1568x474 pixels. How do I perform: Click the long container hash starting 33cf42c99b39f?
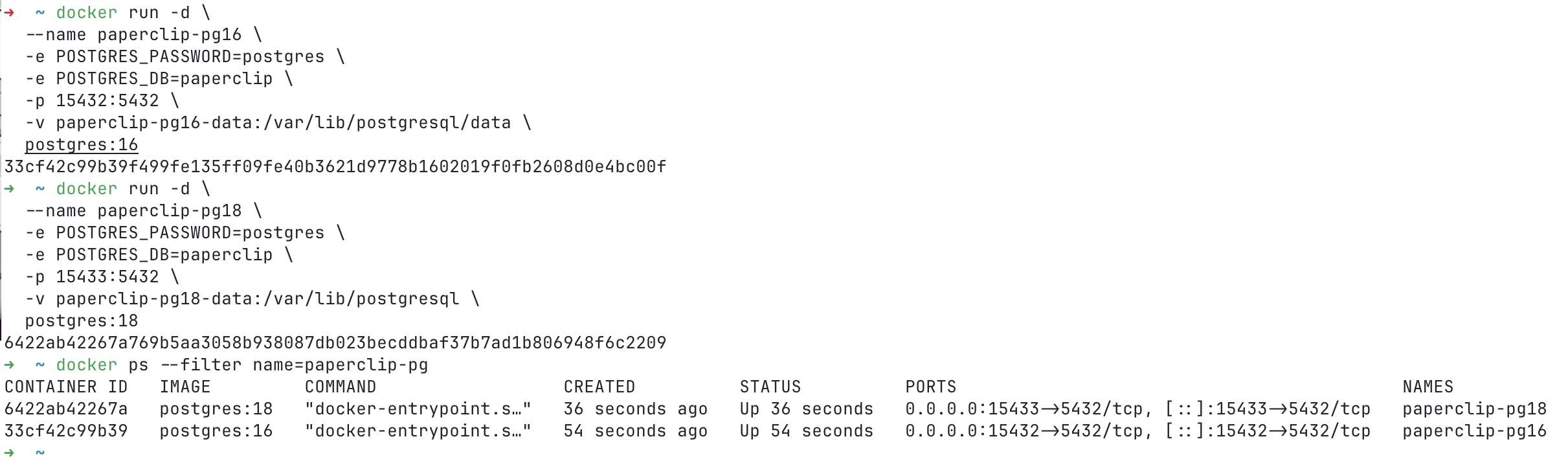335,167
